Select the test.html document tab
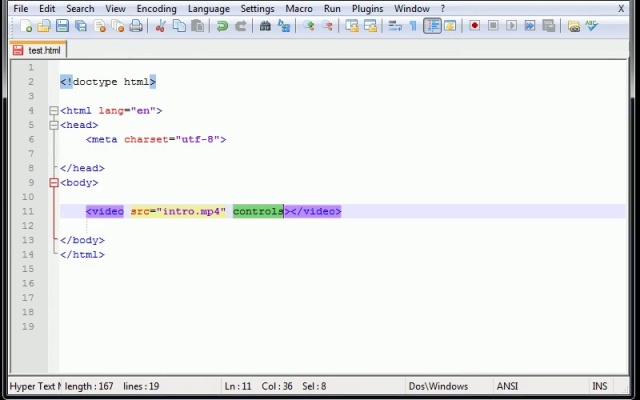640x400 pixels. point(38,50)
